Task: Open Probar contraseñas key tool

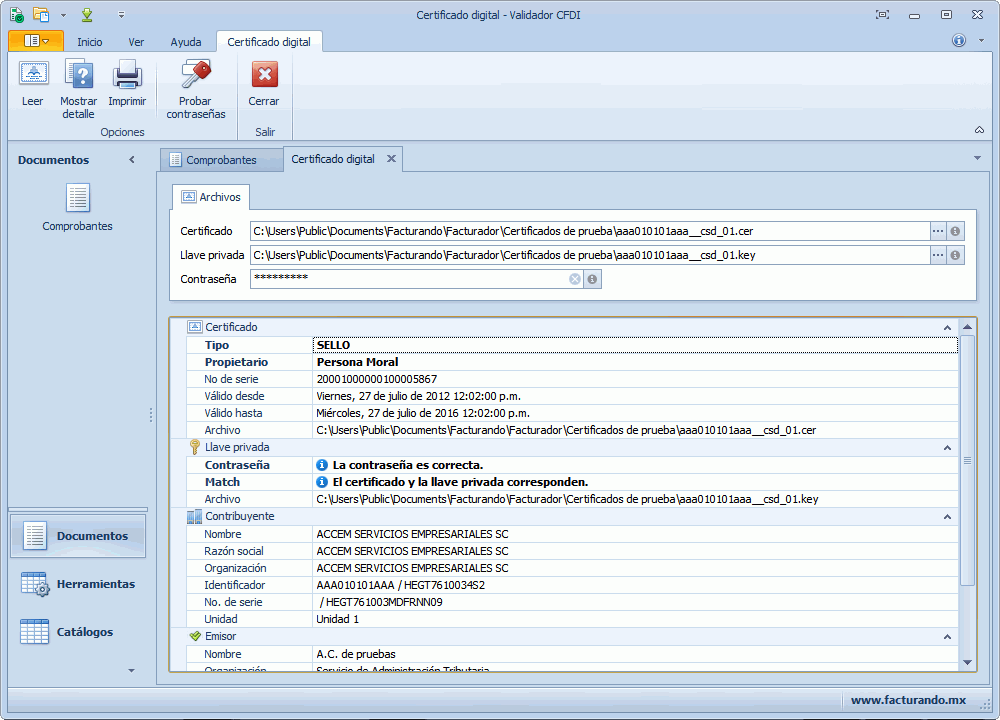Action: pos(195,76)
